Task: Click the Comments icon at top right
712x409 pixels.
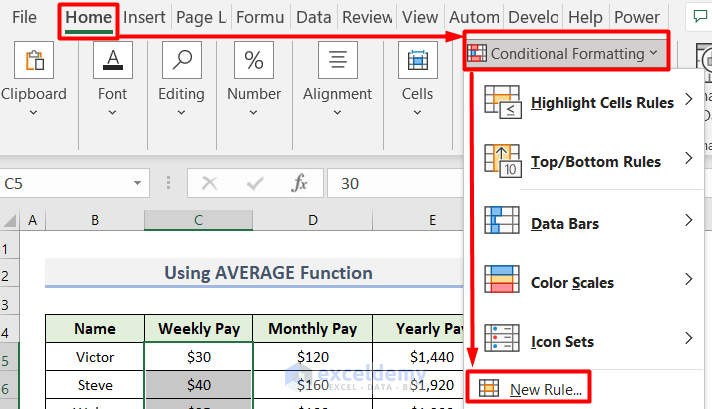Action: click(x=699, y=17)
